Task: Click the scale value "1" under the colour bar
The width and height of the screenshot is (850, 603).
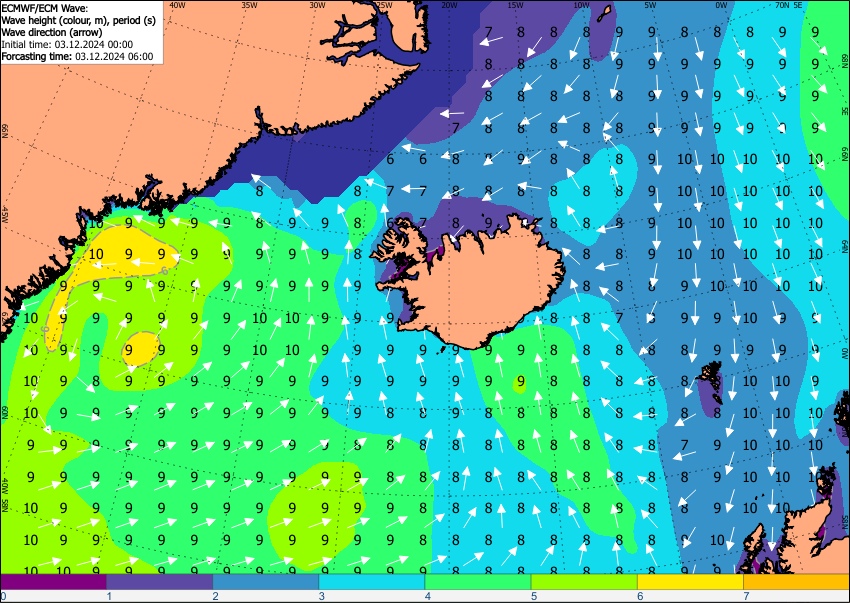Action: (x=109, y=596)
